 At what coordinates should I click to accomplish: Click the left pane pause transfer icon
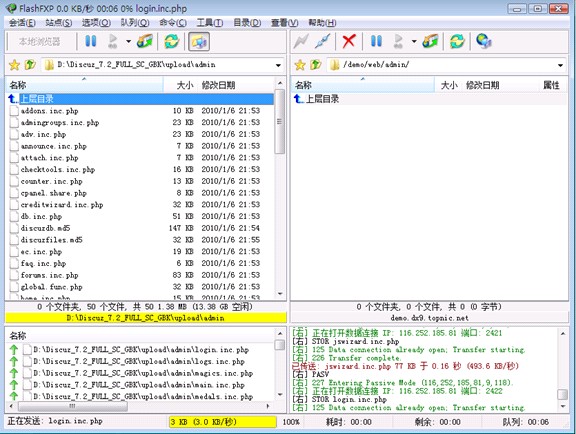click(90, 41)
